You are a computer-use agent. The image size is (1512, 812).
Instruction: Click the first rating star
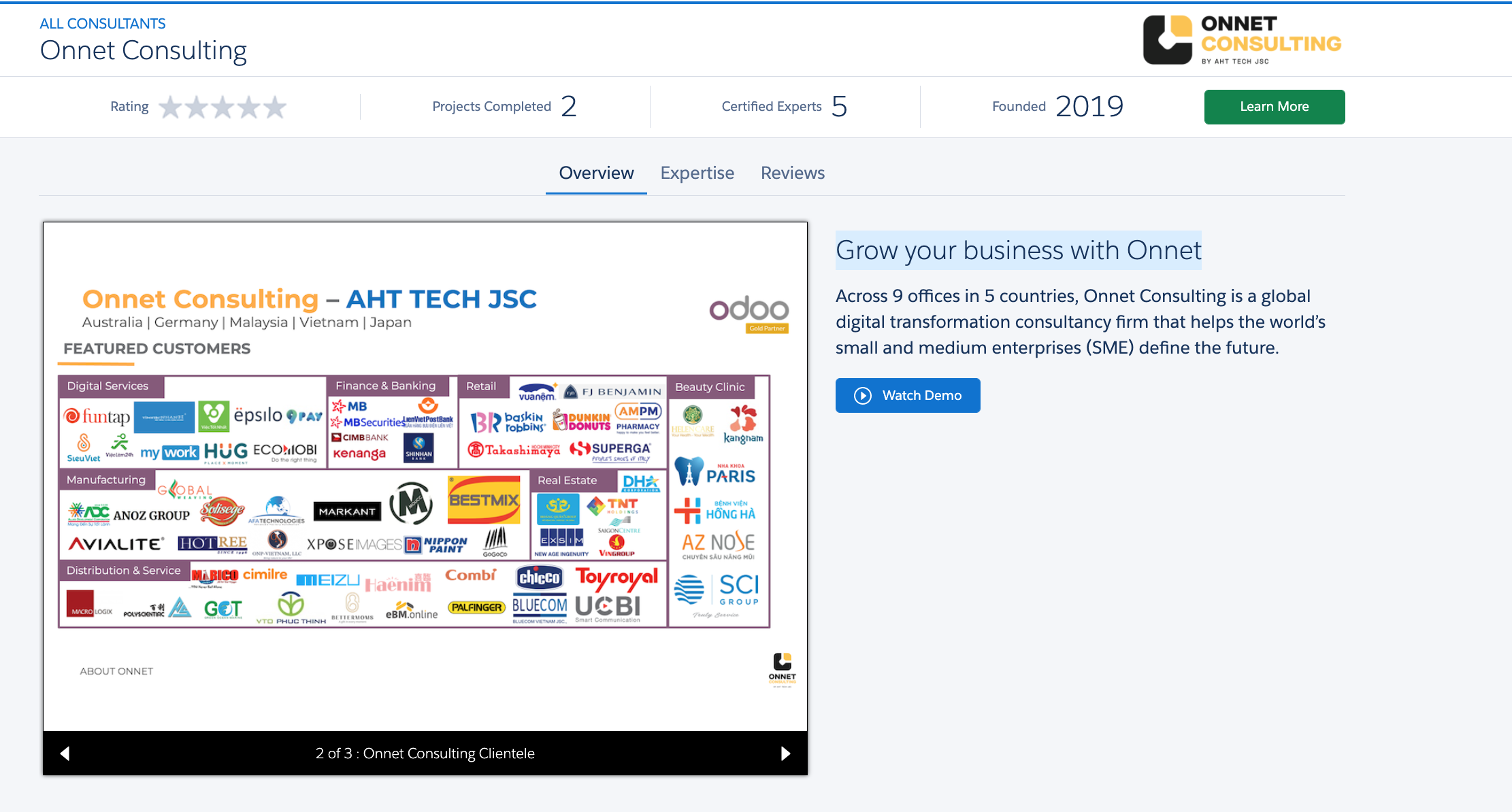point(170,107)
